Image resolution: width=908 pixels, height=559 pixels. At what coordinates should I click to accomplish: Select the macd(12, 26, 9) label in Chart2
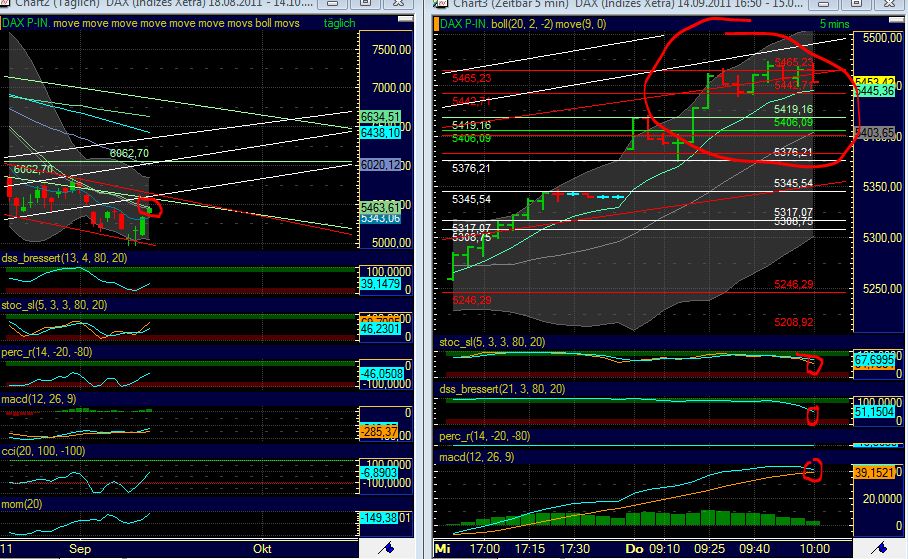click(39, 399)
